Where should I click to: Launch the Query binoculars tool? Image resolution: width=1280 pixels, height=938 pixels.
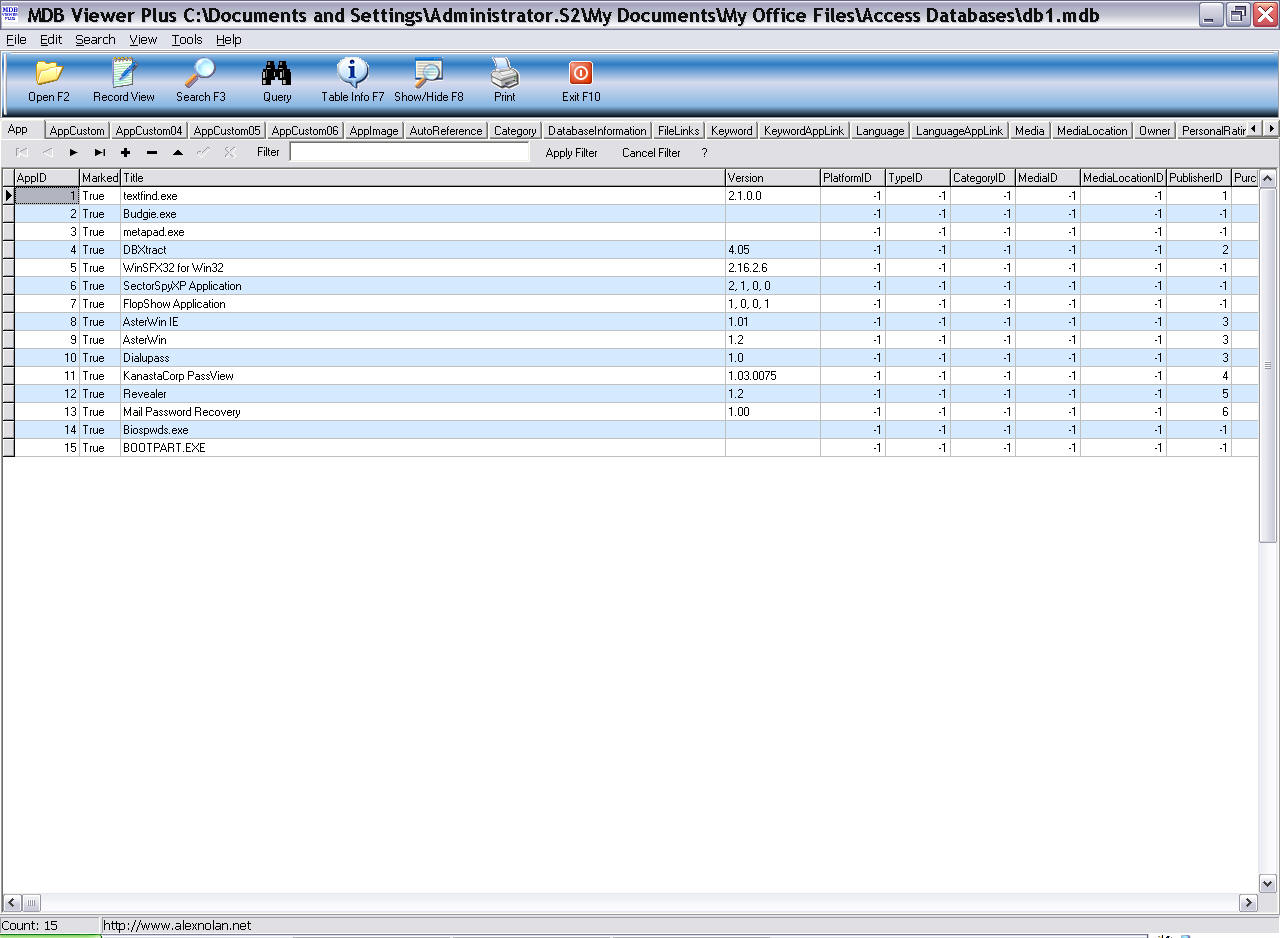277,81
